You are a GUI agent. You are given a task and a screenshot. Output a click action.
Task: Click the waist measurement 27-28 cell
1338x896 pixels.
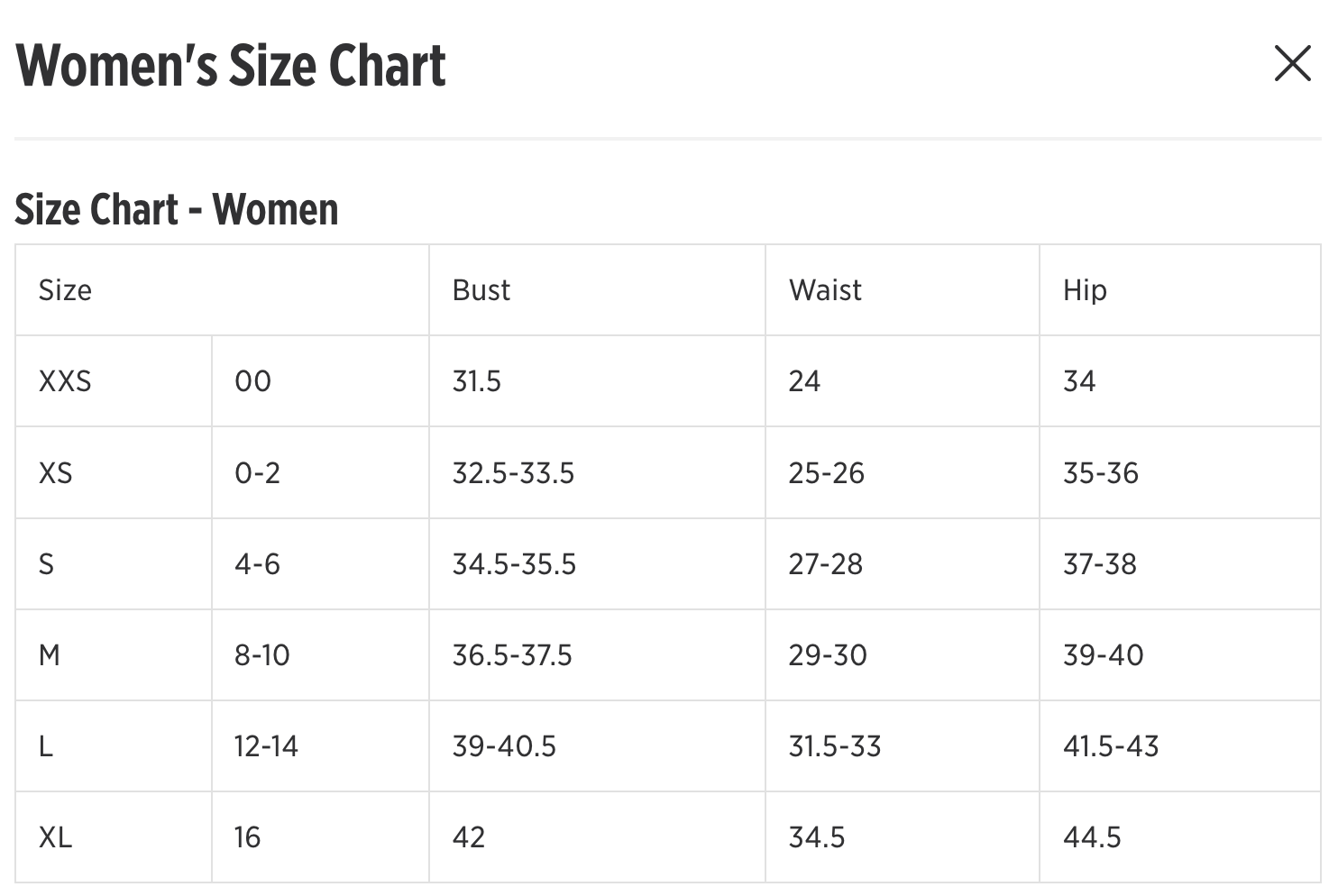coord(825,564)
